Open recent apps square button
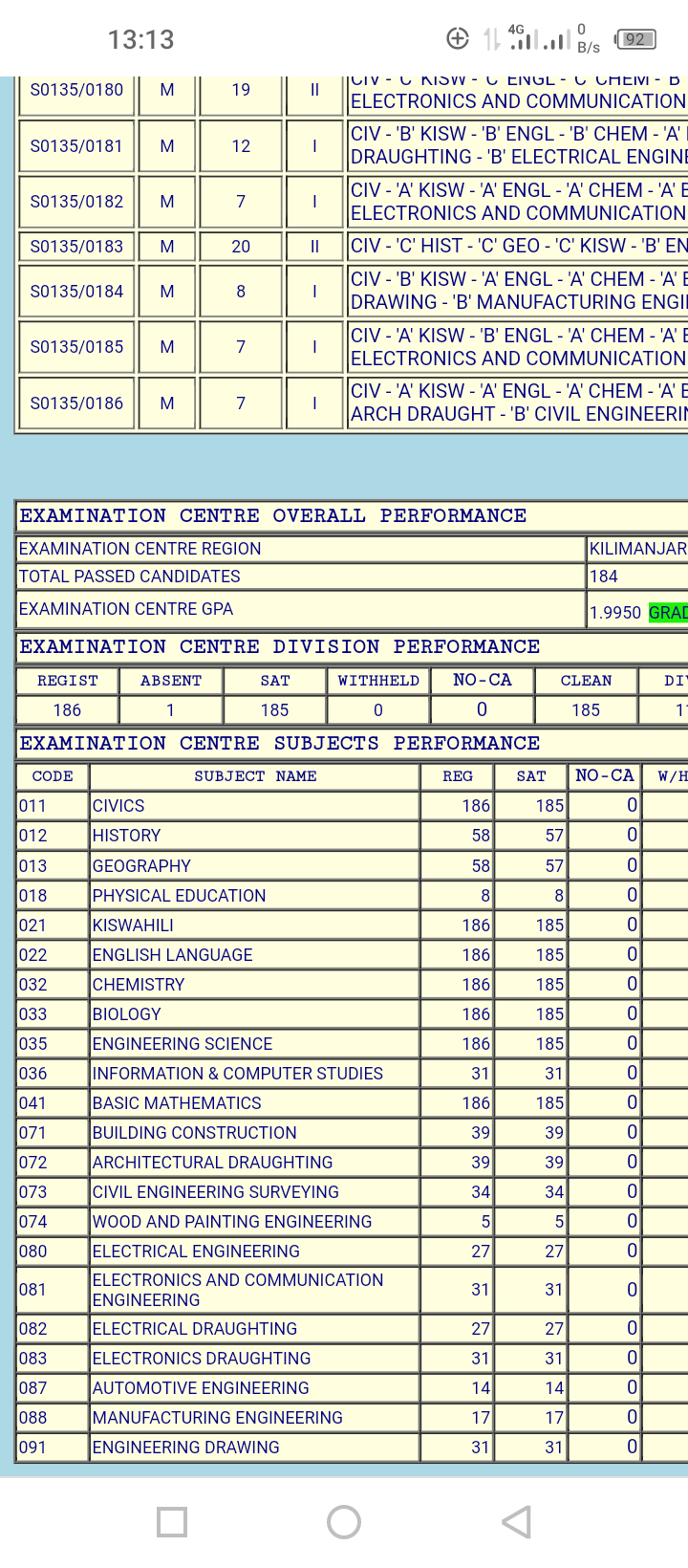The height and width of the screenshot is (1568, 688). (172, 1522)
